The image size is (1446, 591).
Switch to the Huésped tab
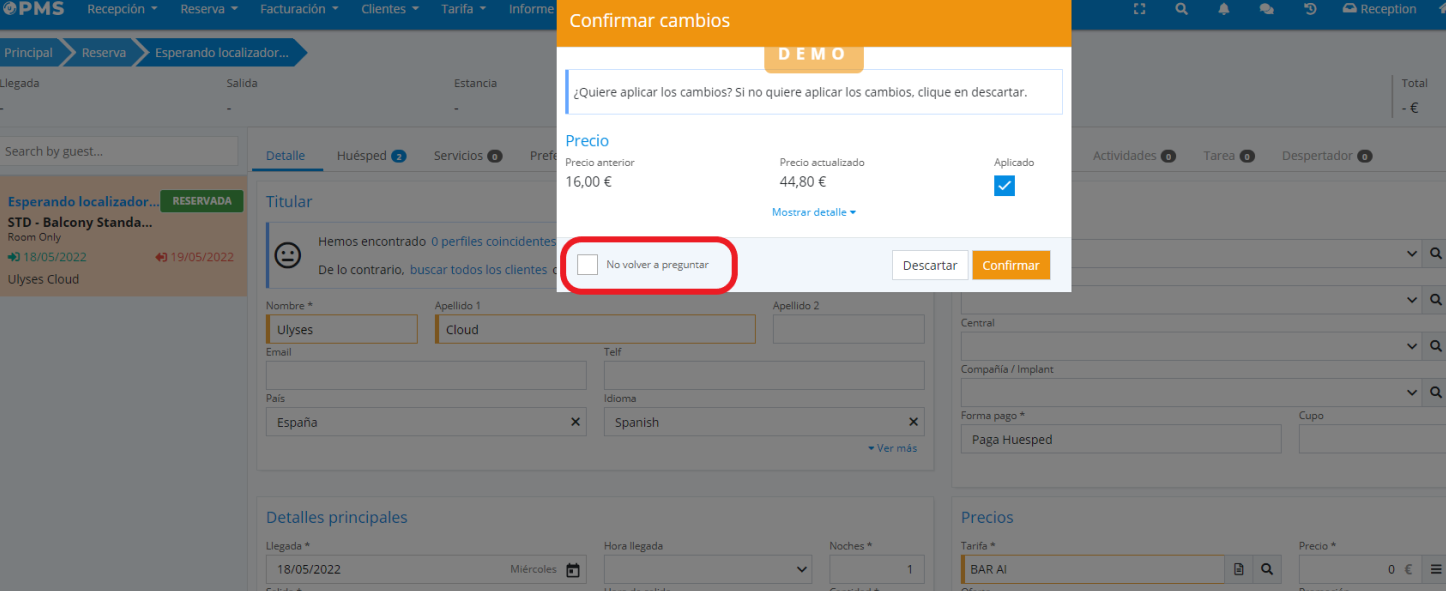tap(370, 156)
